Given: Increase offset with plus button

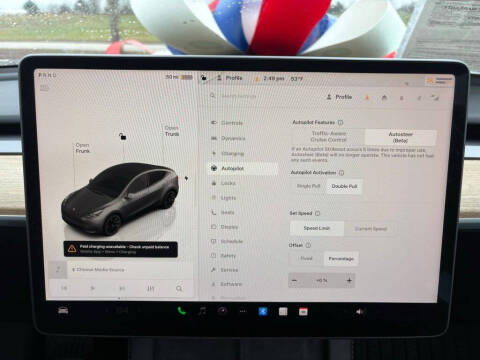Looking at the screenshot, I should pos(349,280).
